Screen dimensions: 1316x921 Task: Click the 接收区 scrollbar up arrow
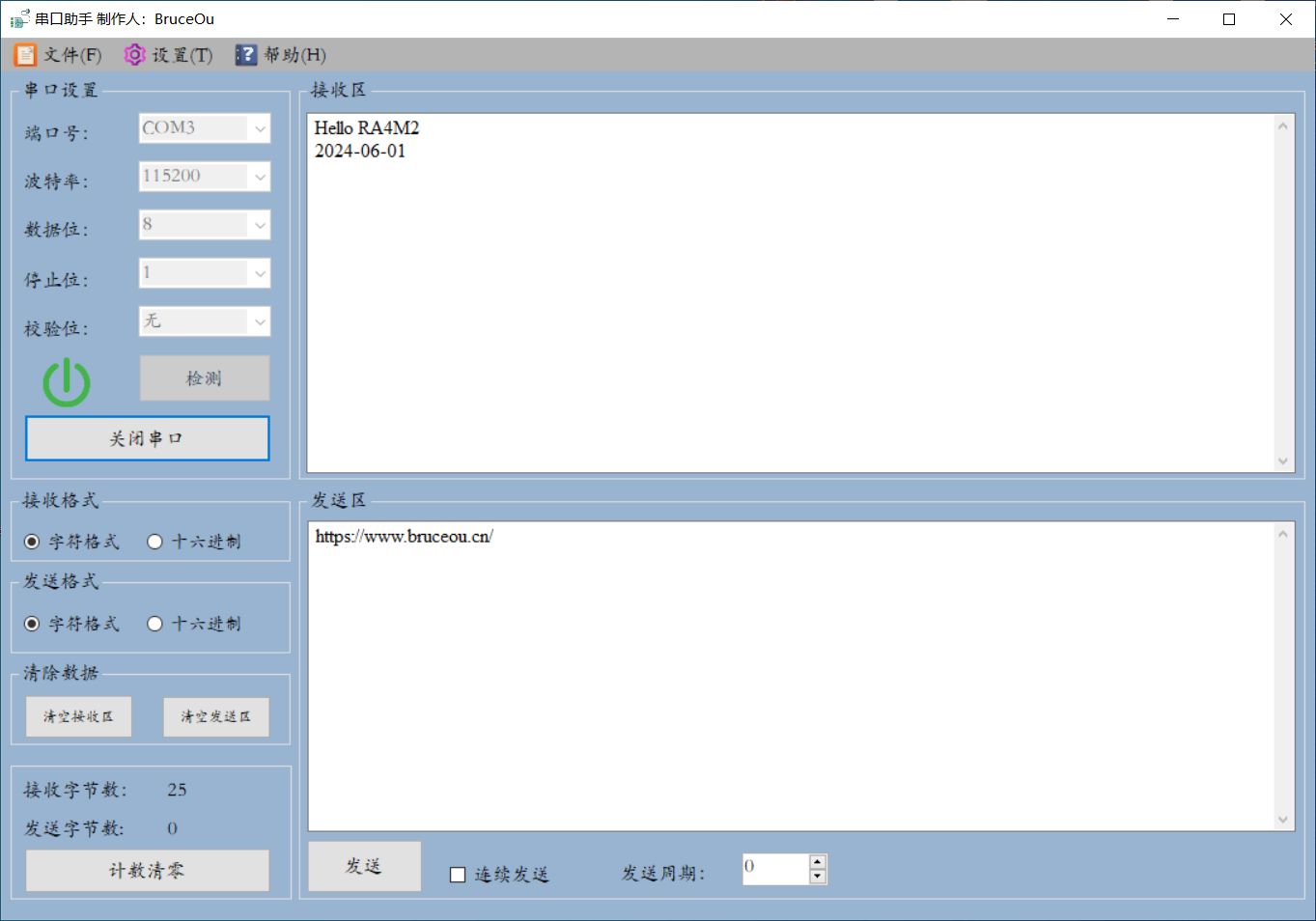point(1283,126)
